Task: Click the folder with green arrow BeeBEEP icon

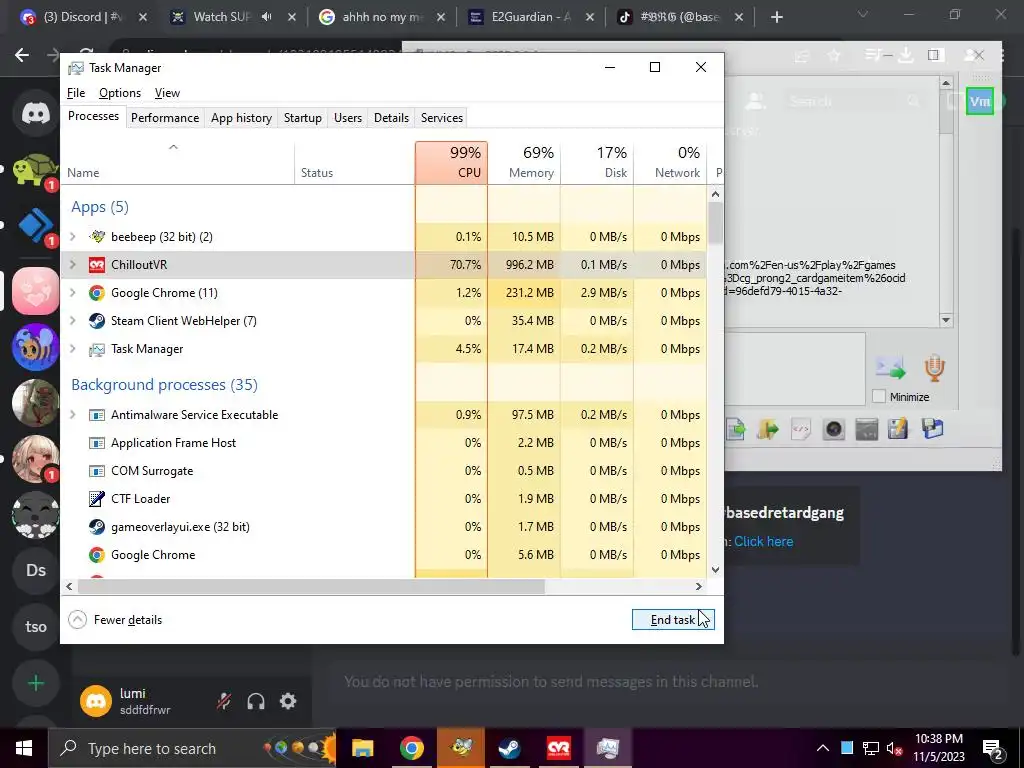Action: pos(768,429)
